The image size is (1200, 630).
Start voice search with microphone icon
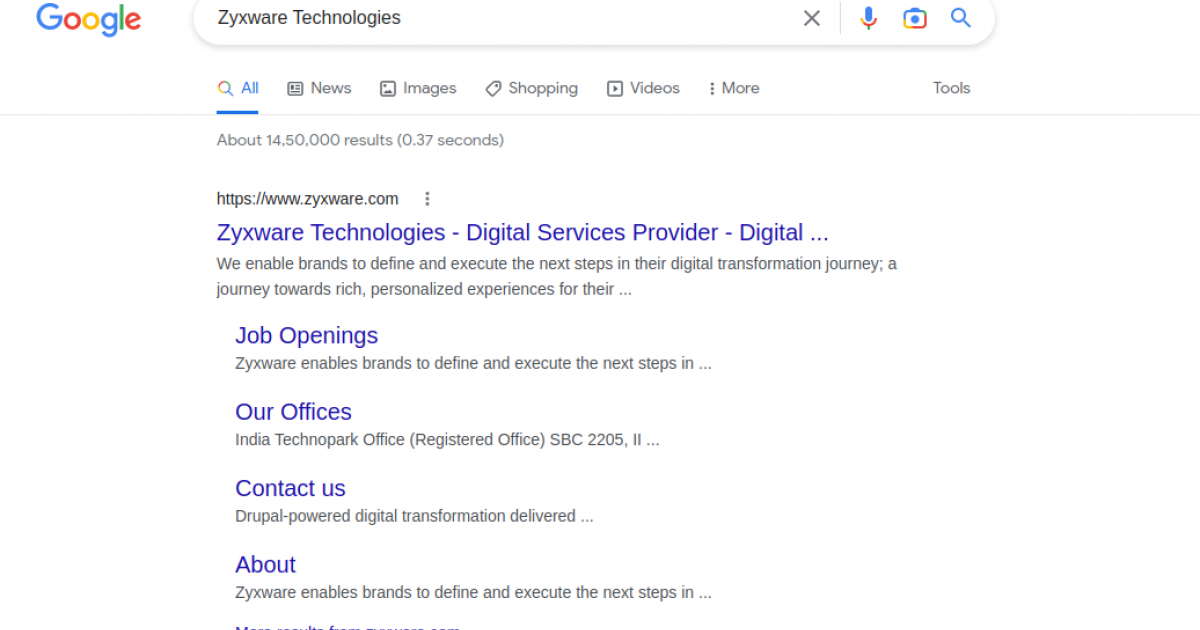coord(868,18)
